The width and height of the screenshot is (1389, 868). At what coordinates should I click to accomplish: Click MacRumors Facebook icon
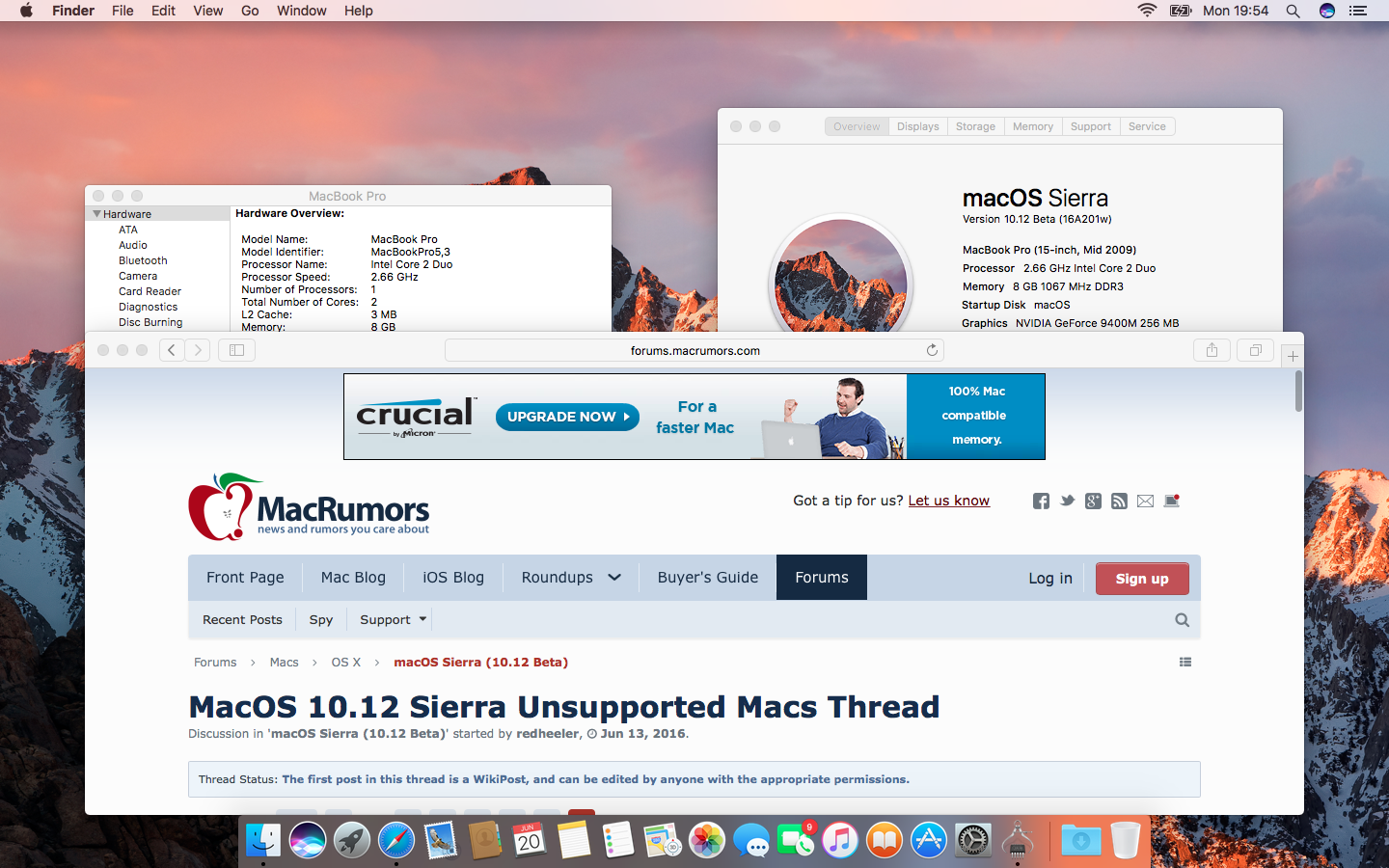(x=1041, y=501)
